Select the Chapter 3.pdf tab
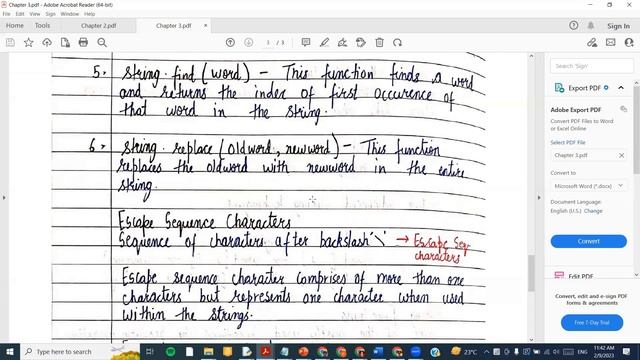The image size is (640, 360). (173, 26)
